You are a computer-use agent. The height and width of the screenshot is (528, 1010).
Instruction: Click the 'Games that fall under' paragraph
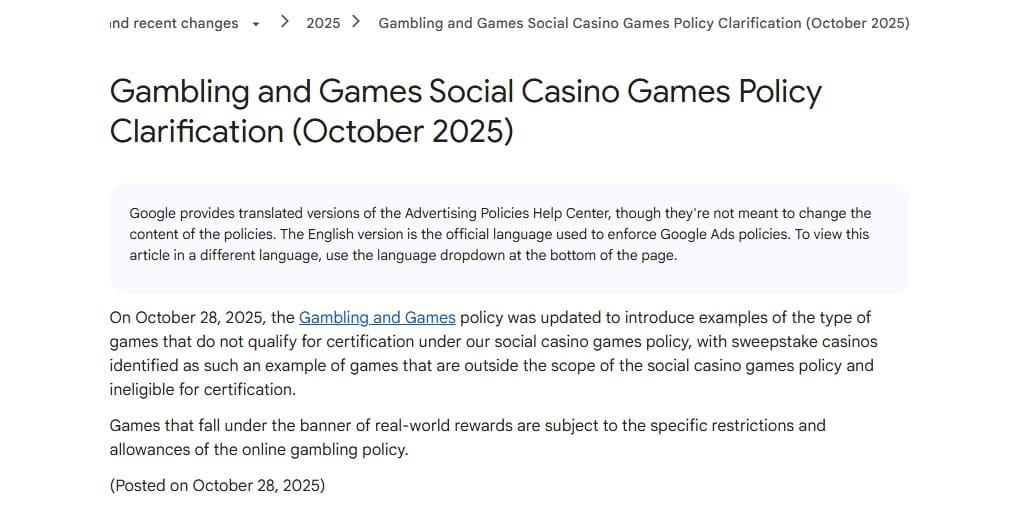(x=467, y=437)
